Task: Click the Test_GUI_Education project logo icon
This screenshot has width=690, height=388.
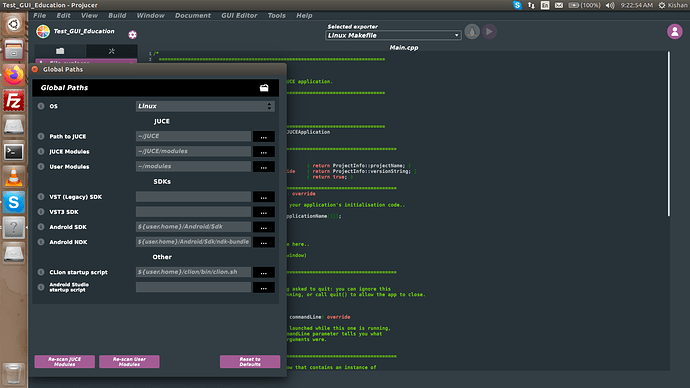Action: tap(43, 31)
